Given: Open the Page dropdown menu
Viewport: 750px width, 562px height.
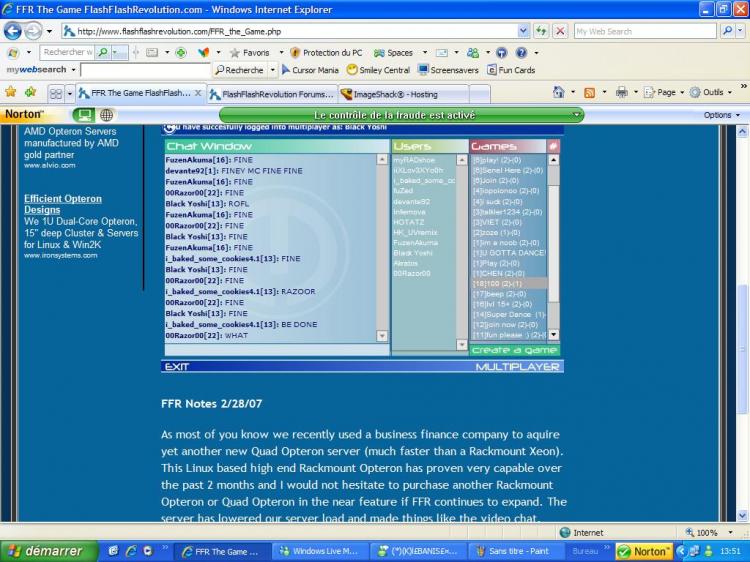Looking at the screenshot, I should pos(664,93).
